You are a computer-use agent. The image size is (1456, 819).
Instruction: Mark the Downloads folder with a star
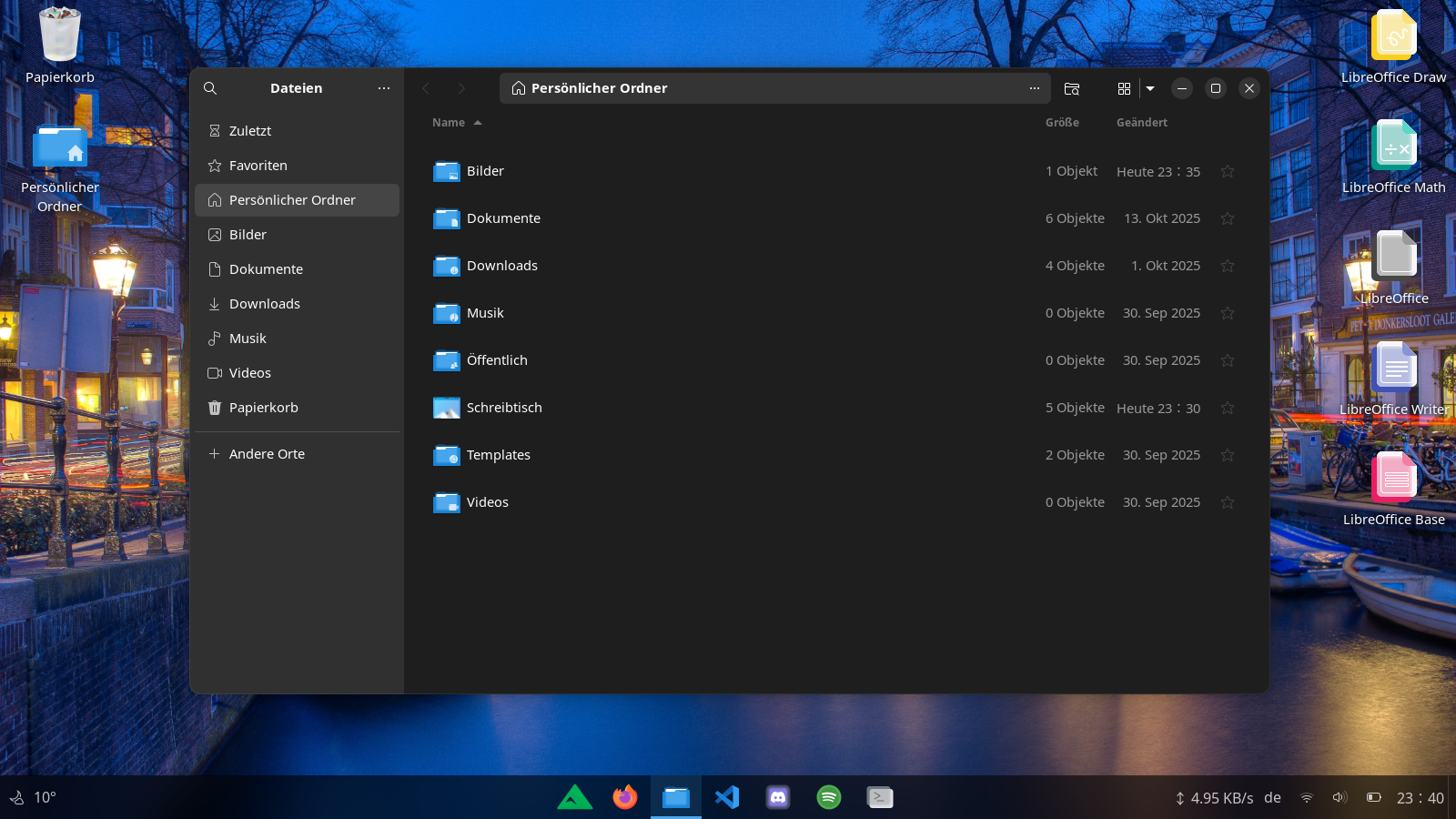pos(1227,266)
